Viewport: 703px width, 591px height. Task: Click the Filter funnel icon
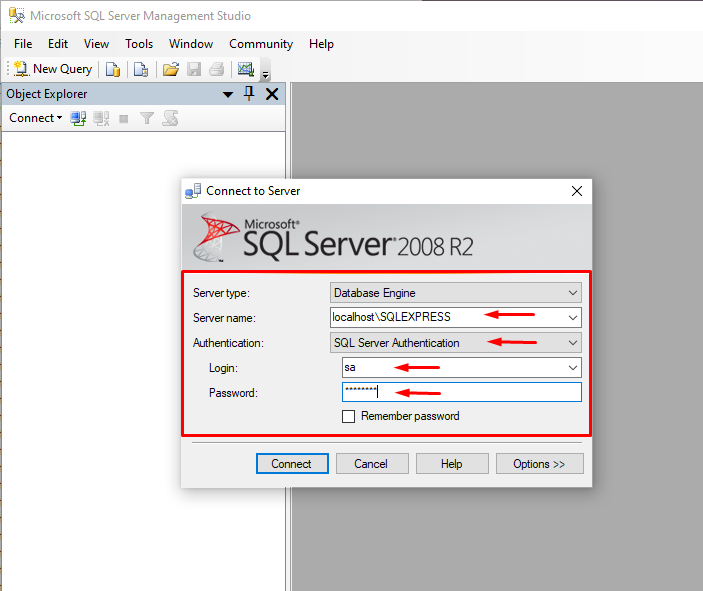point(147,118)
